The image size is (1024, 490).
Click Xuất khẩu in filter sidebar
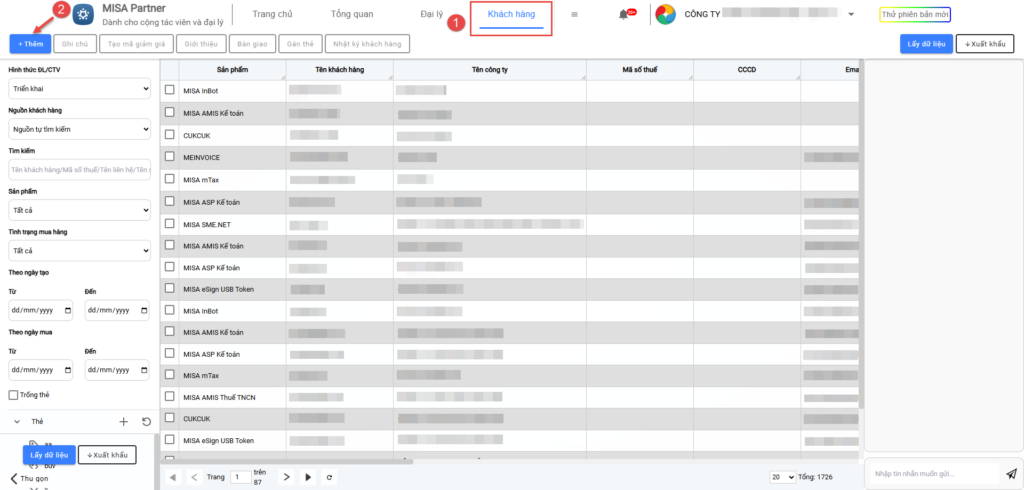tap(107, 455)
